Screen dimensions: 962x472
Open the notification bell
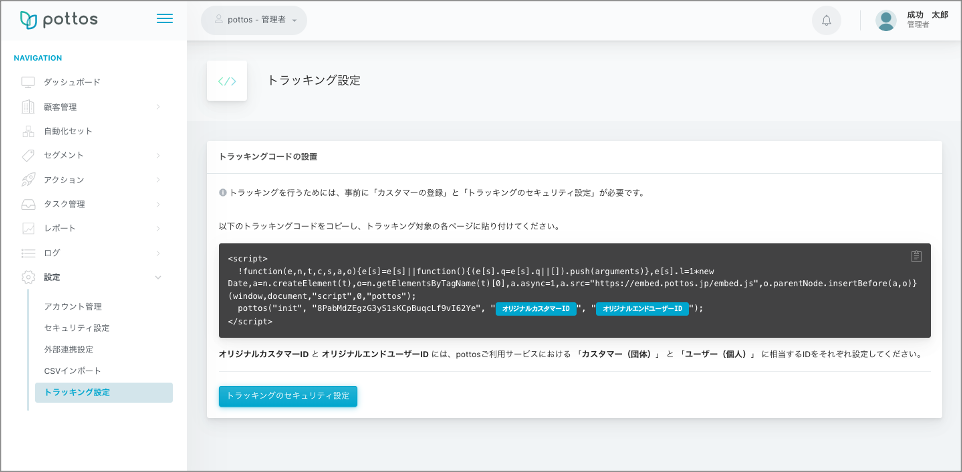click(x=826, y=21)
